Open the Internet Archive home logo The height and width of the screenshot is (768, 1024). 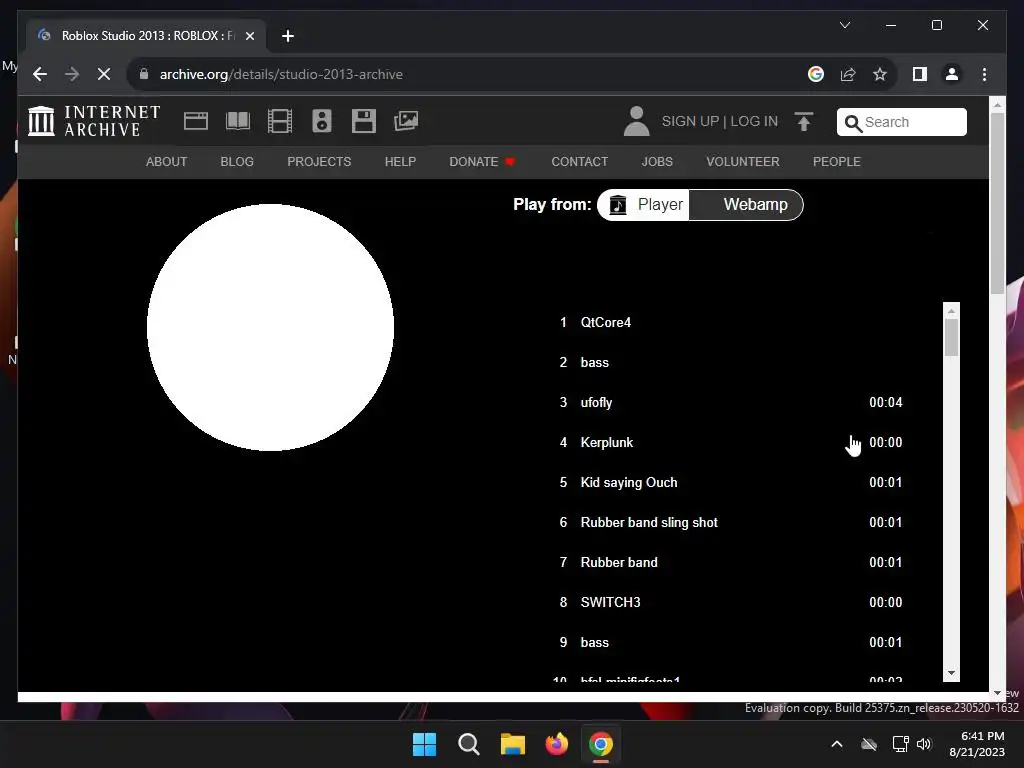pyautogui.click(x=95, y=121)
